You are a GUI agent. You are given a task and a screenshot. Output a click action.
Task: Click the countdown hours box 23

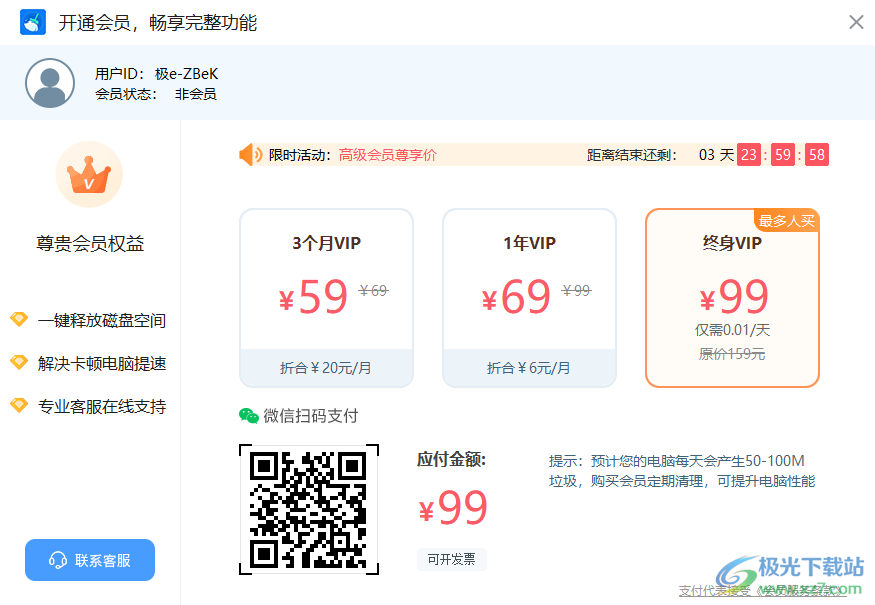(x=749, y=155)
